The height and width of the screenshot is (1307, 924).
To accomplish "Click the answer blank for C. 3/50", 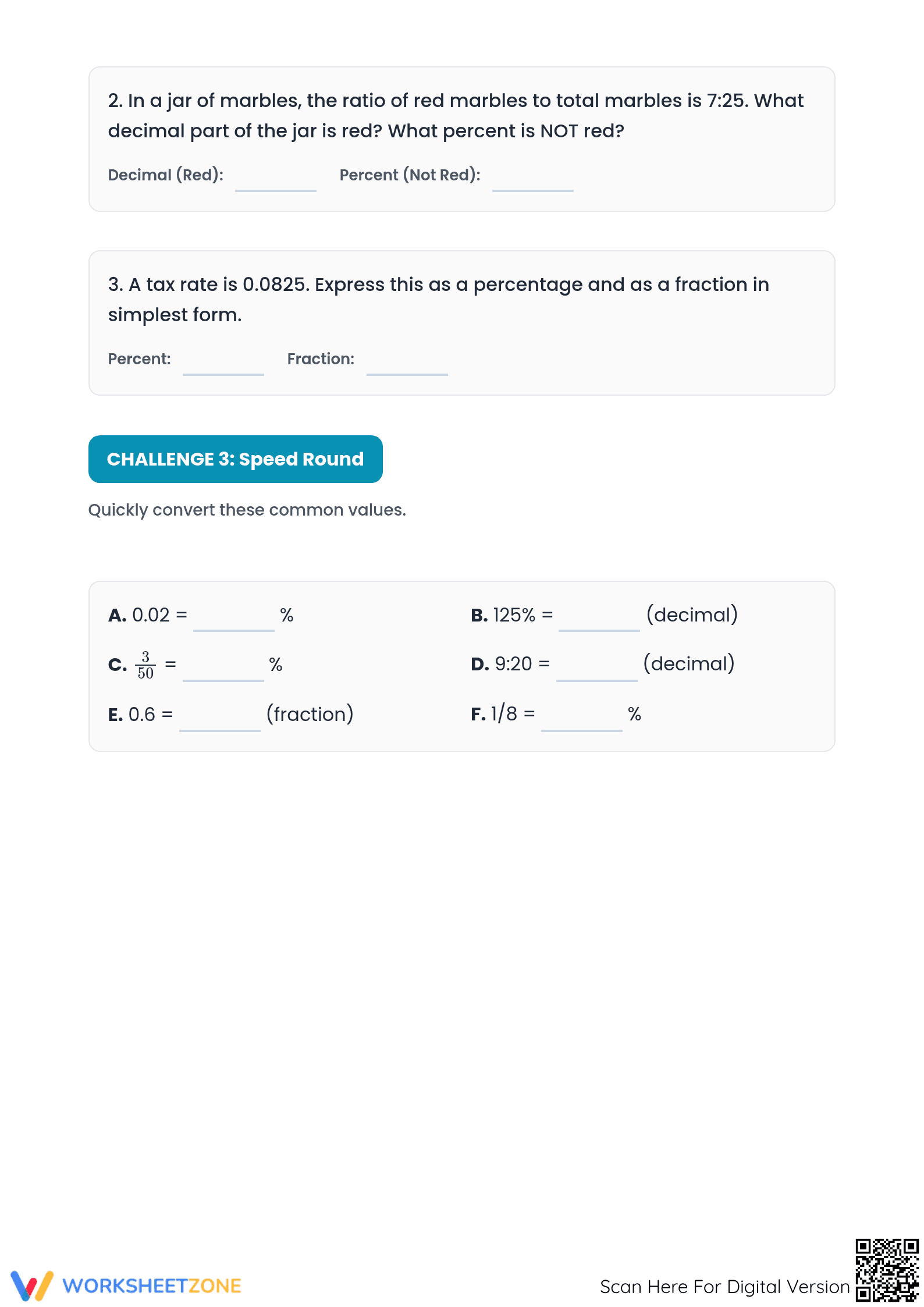I will point(223,669).
